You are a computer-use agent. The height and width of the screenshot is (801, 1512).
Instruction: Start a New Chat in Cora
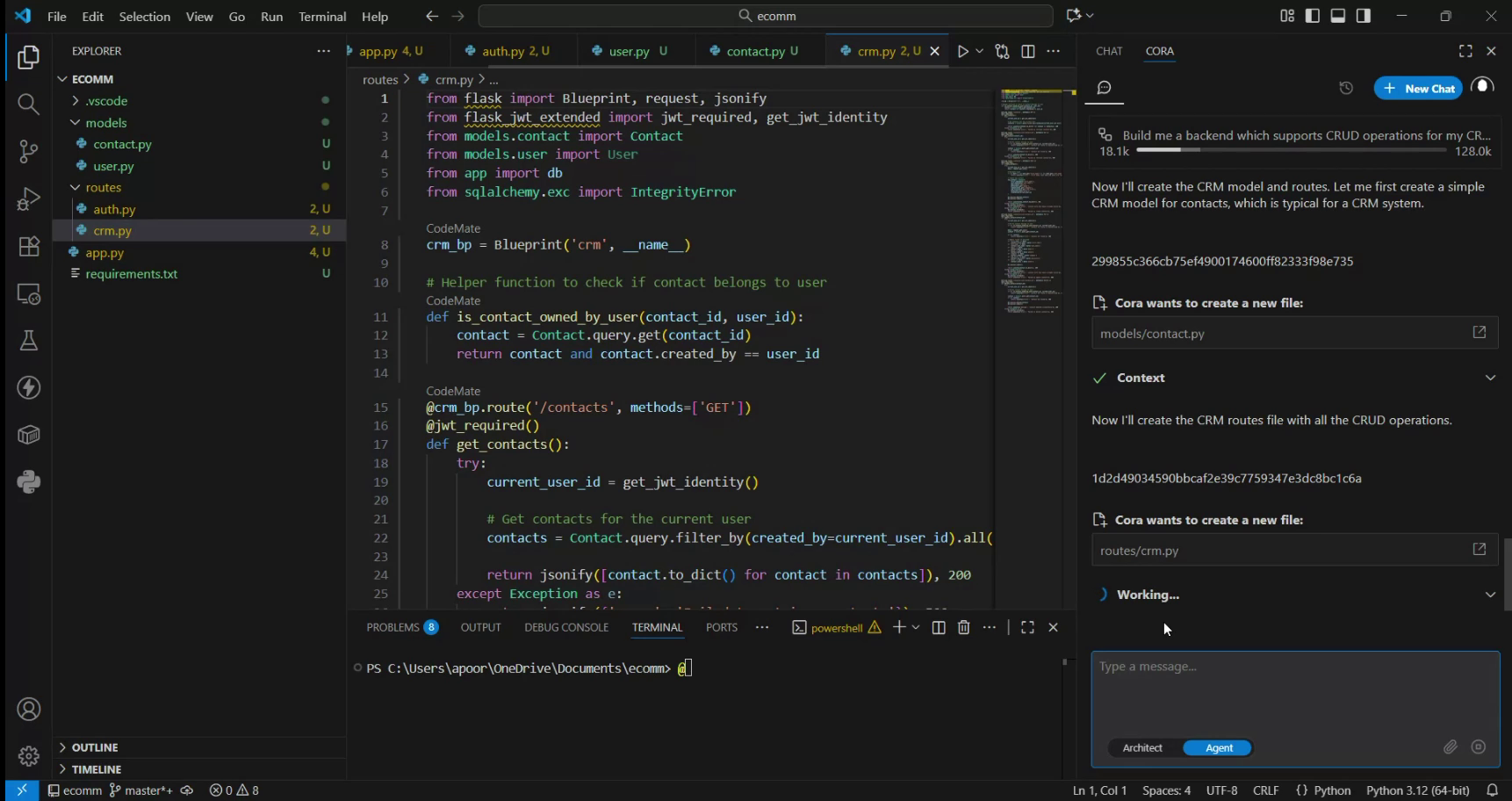[1418, 88]
